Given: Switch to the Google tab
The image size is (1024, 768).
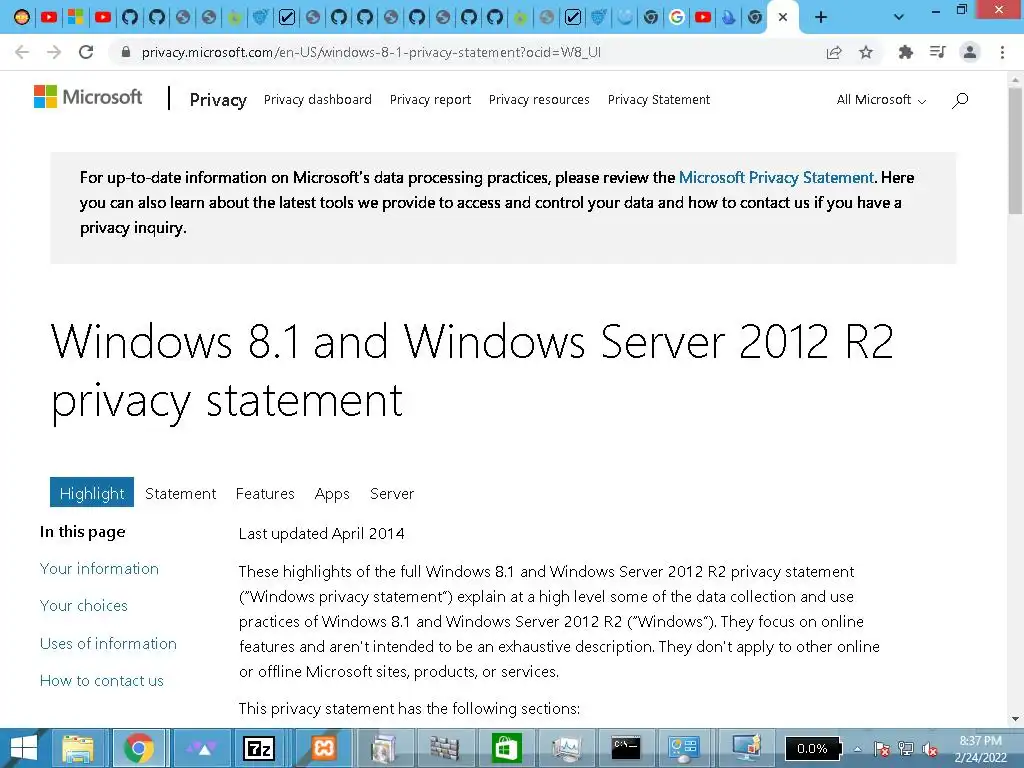Looking at the screenshot, I should (x=677, y=17).
